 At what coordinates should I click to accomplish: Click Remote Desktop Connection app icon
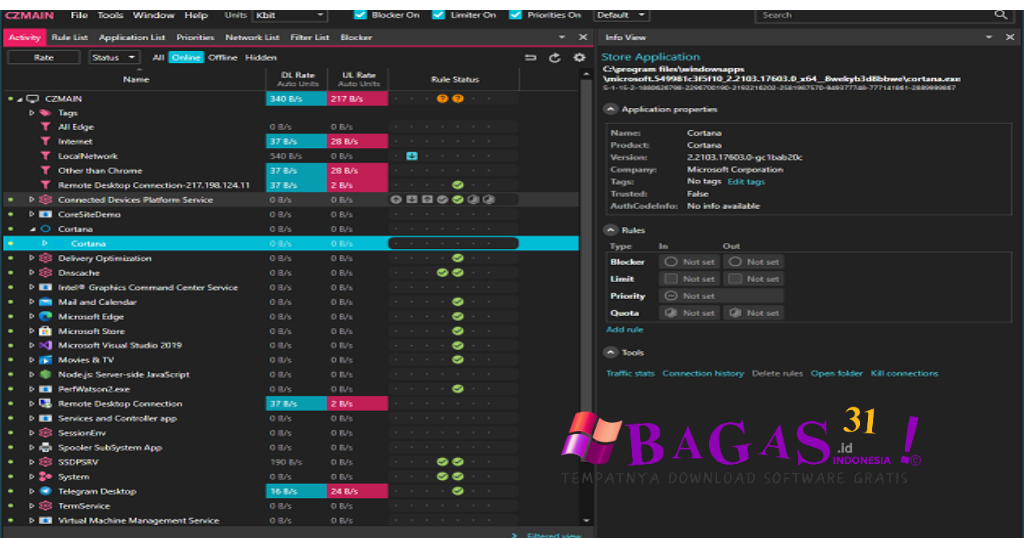(x=45, y=404)
